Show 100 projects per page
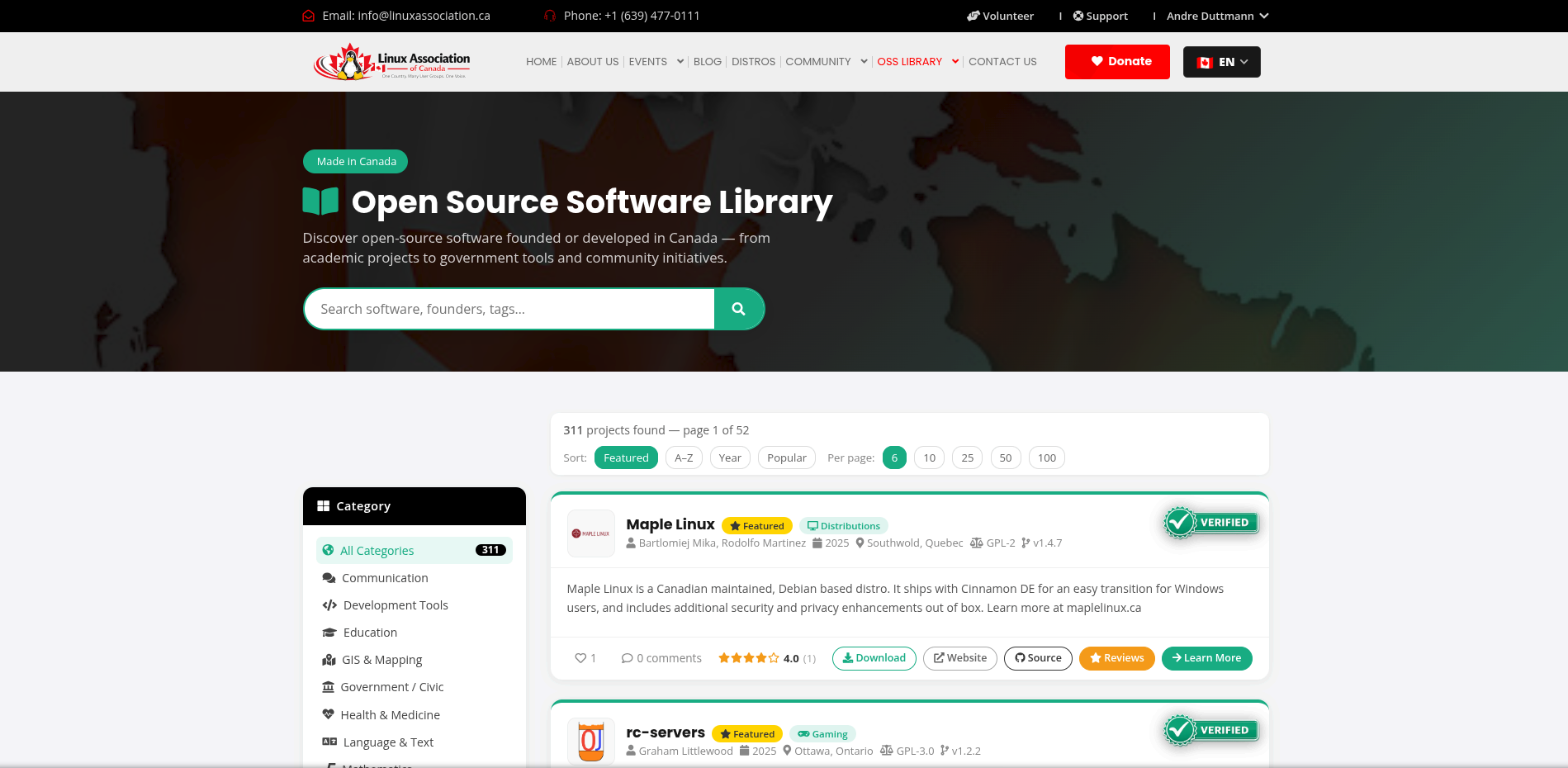 [1047, 457]
